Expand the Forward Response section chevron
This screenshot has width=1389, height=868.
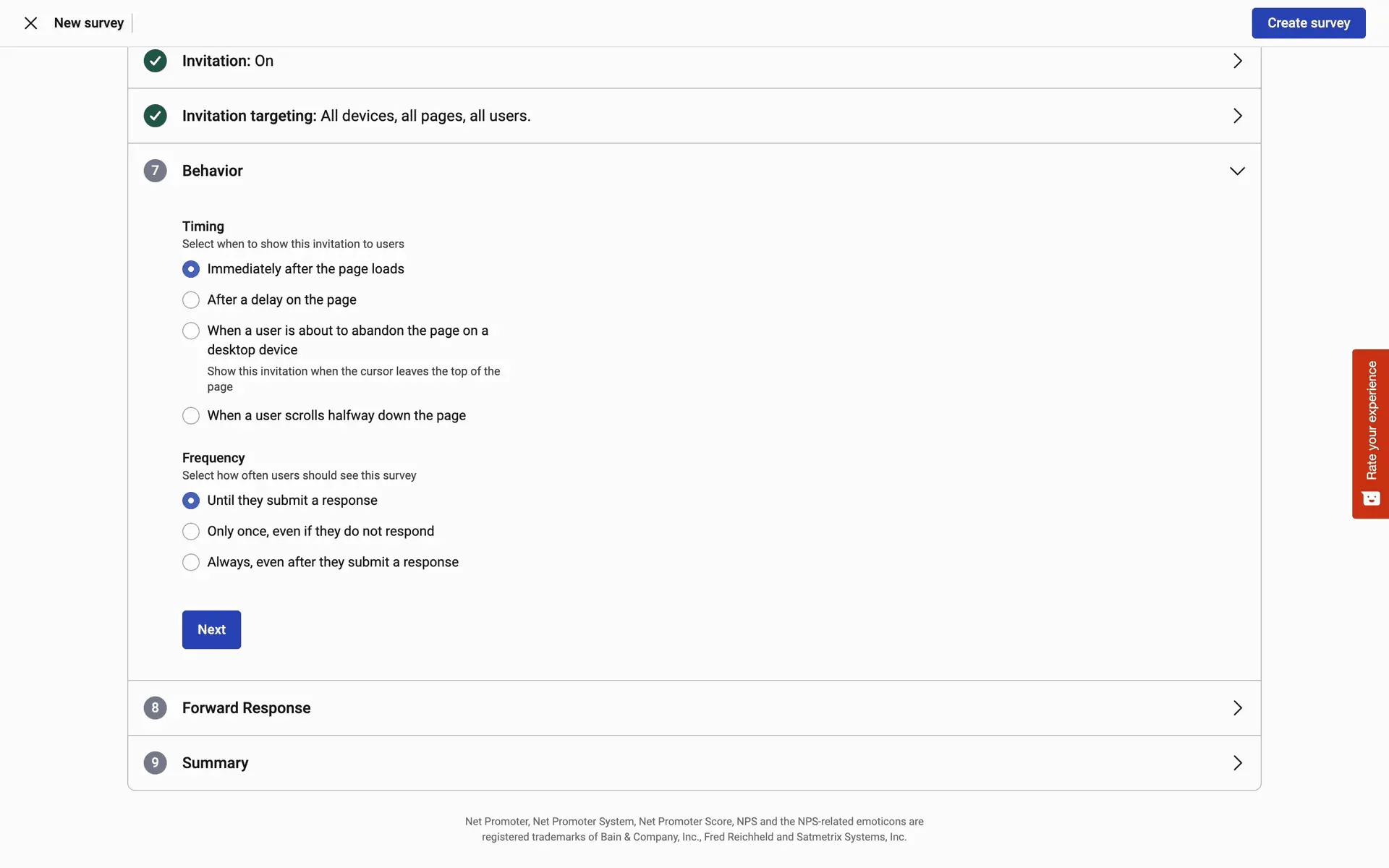click(x=1237, y=707)
